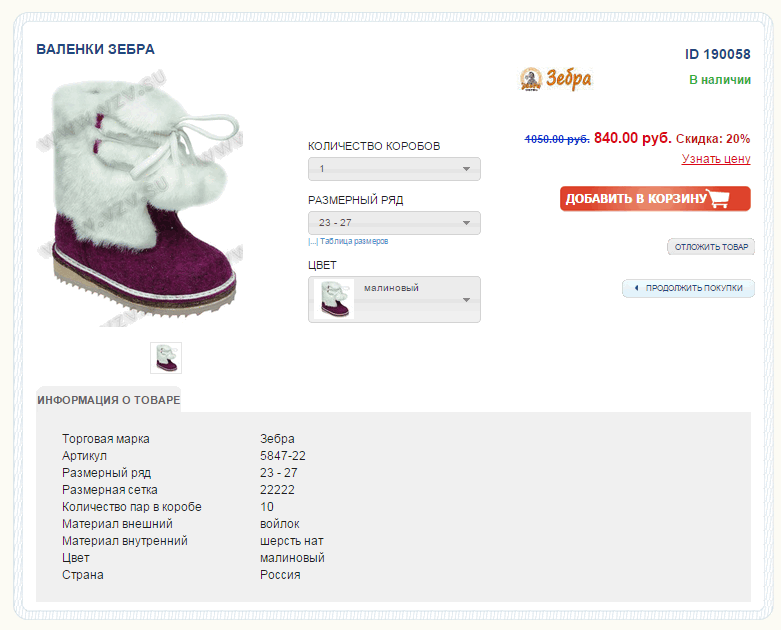Click the Продолжить покупки button
Image resolution: width=781 pixels, height=630 pixels.
[688, 289]
